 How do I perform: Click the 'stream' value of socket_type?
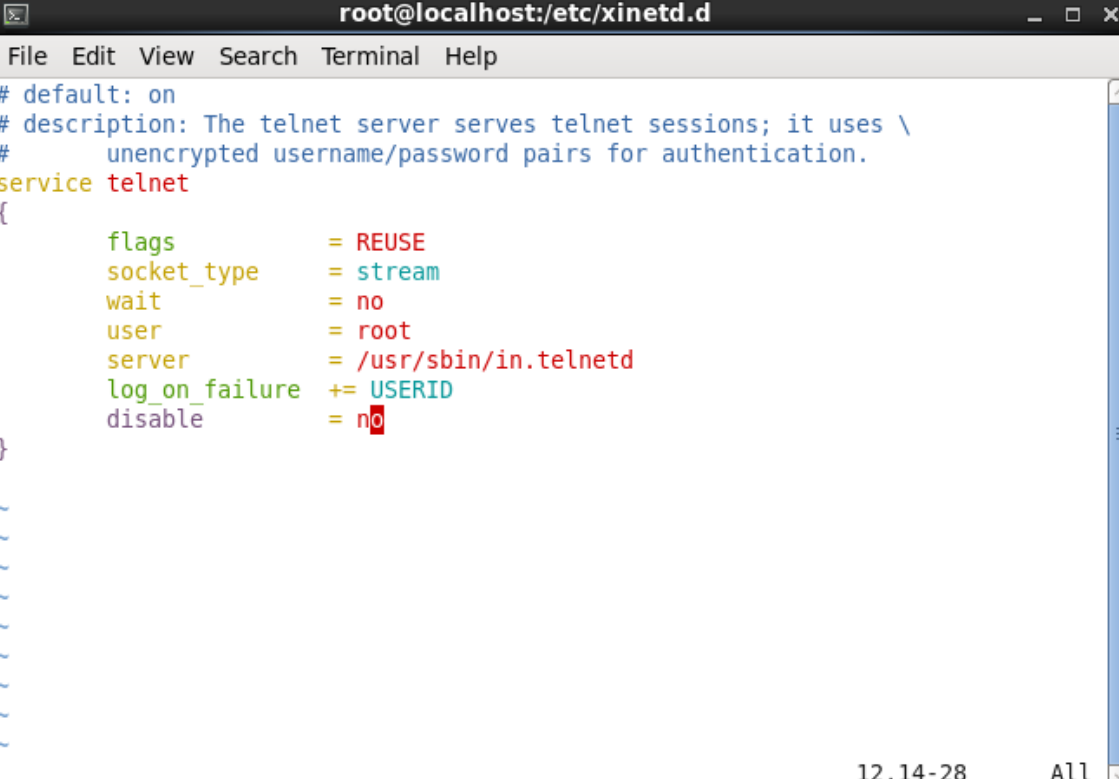pos(398,272)
